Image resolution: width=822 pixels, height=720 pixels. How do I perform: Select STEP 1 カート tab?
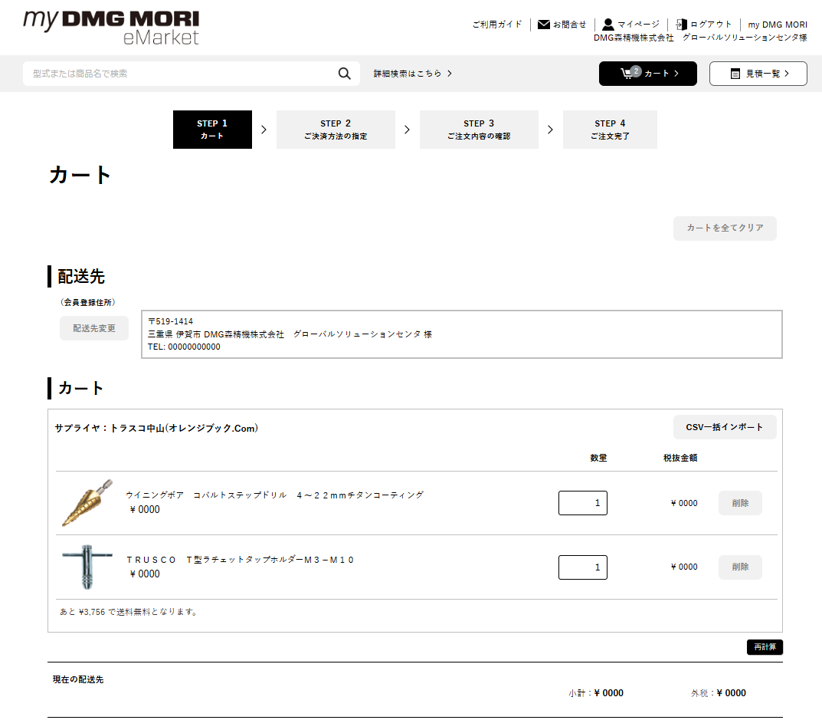point(212,130)
